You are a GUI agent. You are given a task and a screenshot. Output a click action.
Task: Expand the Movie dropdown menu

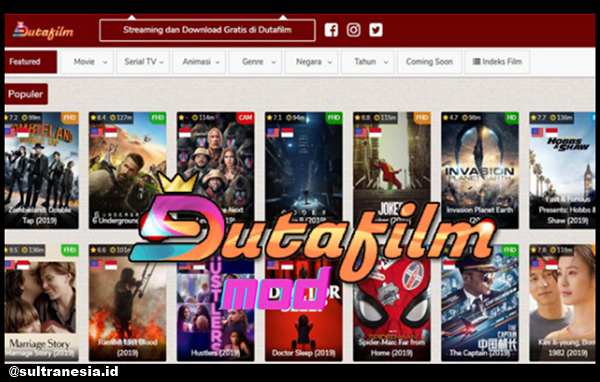pos(87,62)
